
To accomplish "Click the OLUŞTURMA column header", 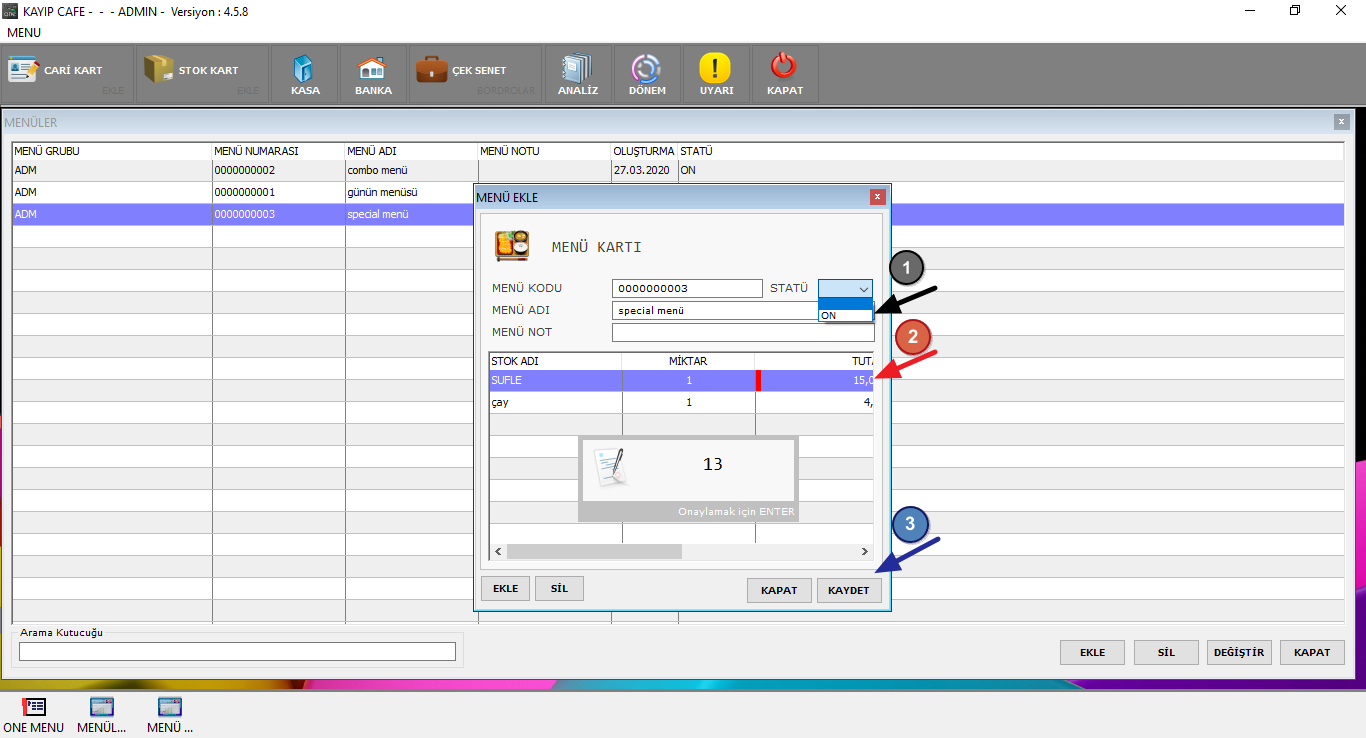I will pos(644,151).
